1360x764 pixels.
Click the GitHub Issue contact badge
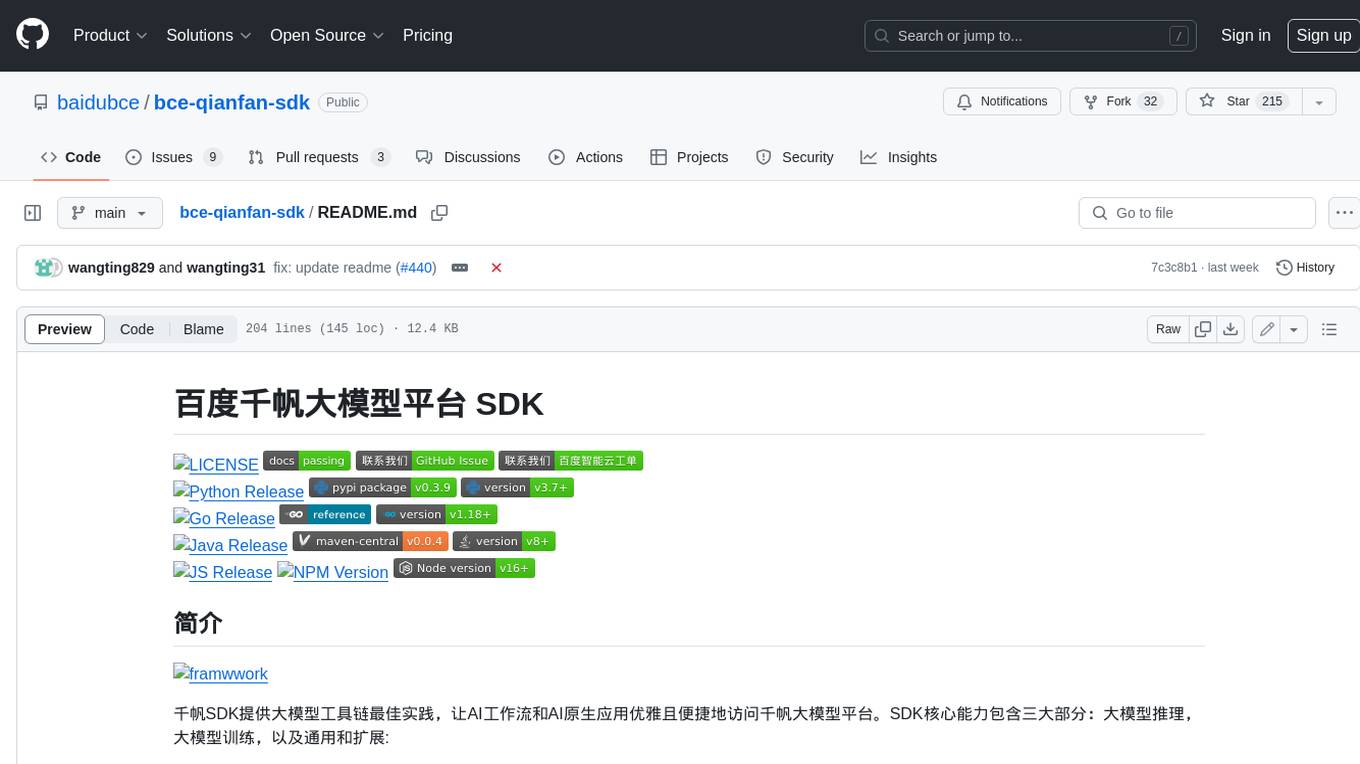[x=425, y=460]
